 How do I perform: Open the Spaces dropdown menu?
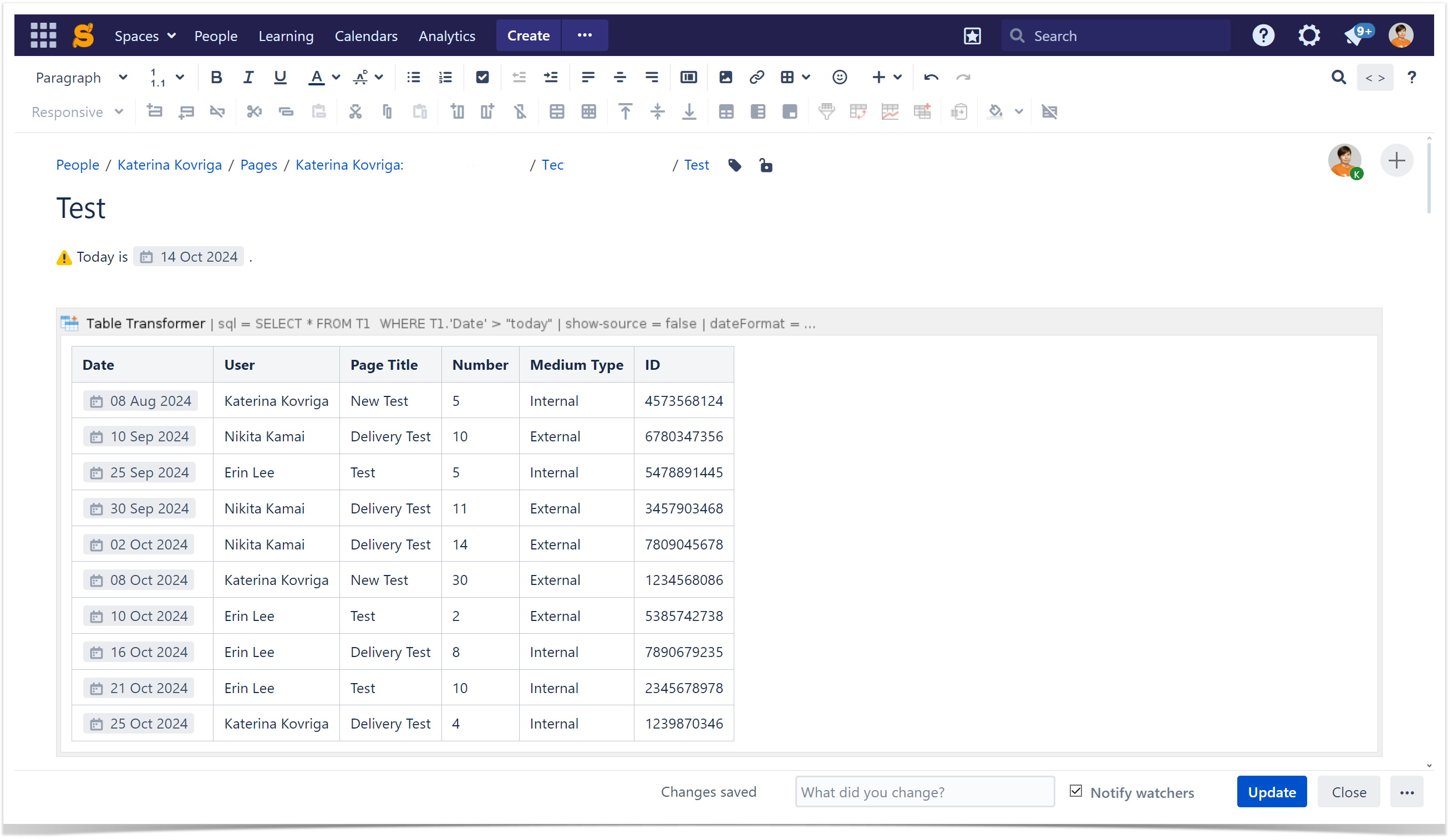(145, 35)
